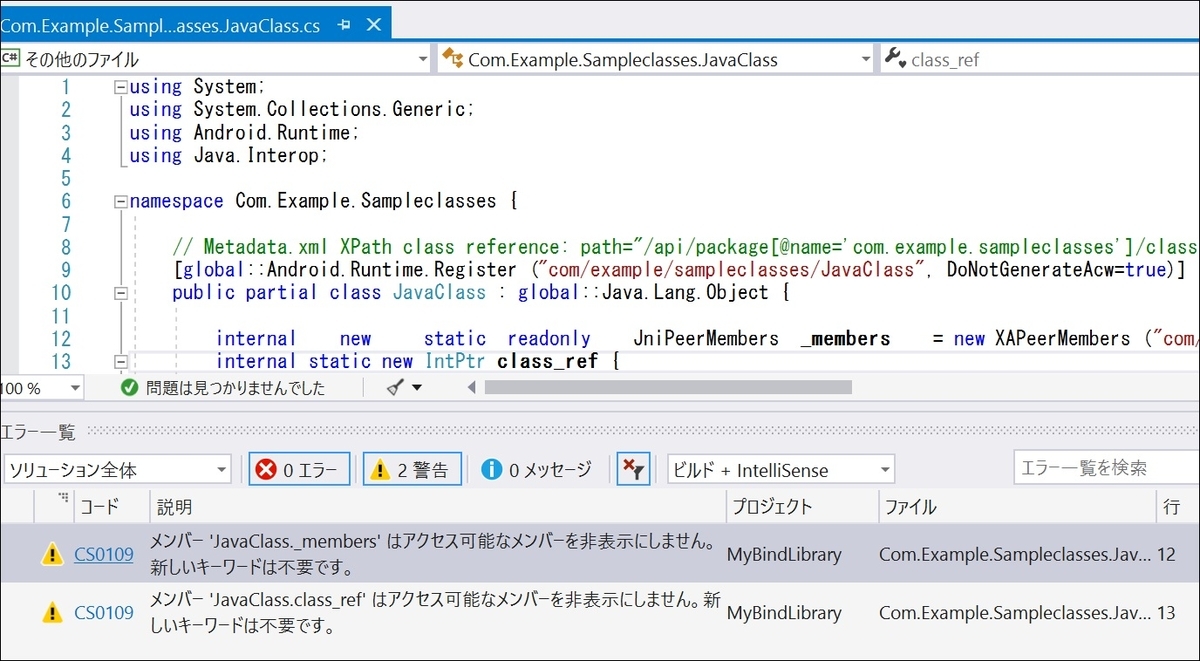Open the project dropdown 'その他のファイル'
The image size is (1200, 661).
click(x=215, y=60)
